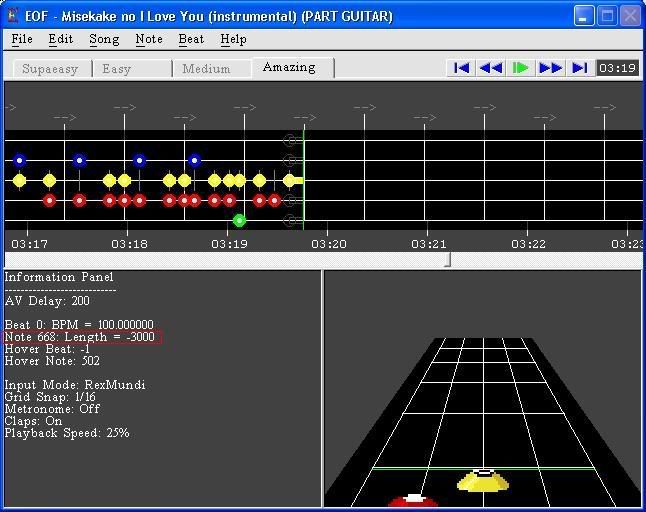Click the EOF application icon in title bar
Screen dimensions: 646x512
point(14,16)
